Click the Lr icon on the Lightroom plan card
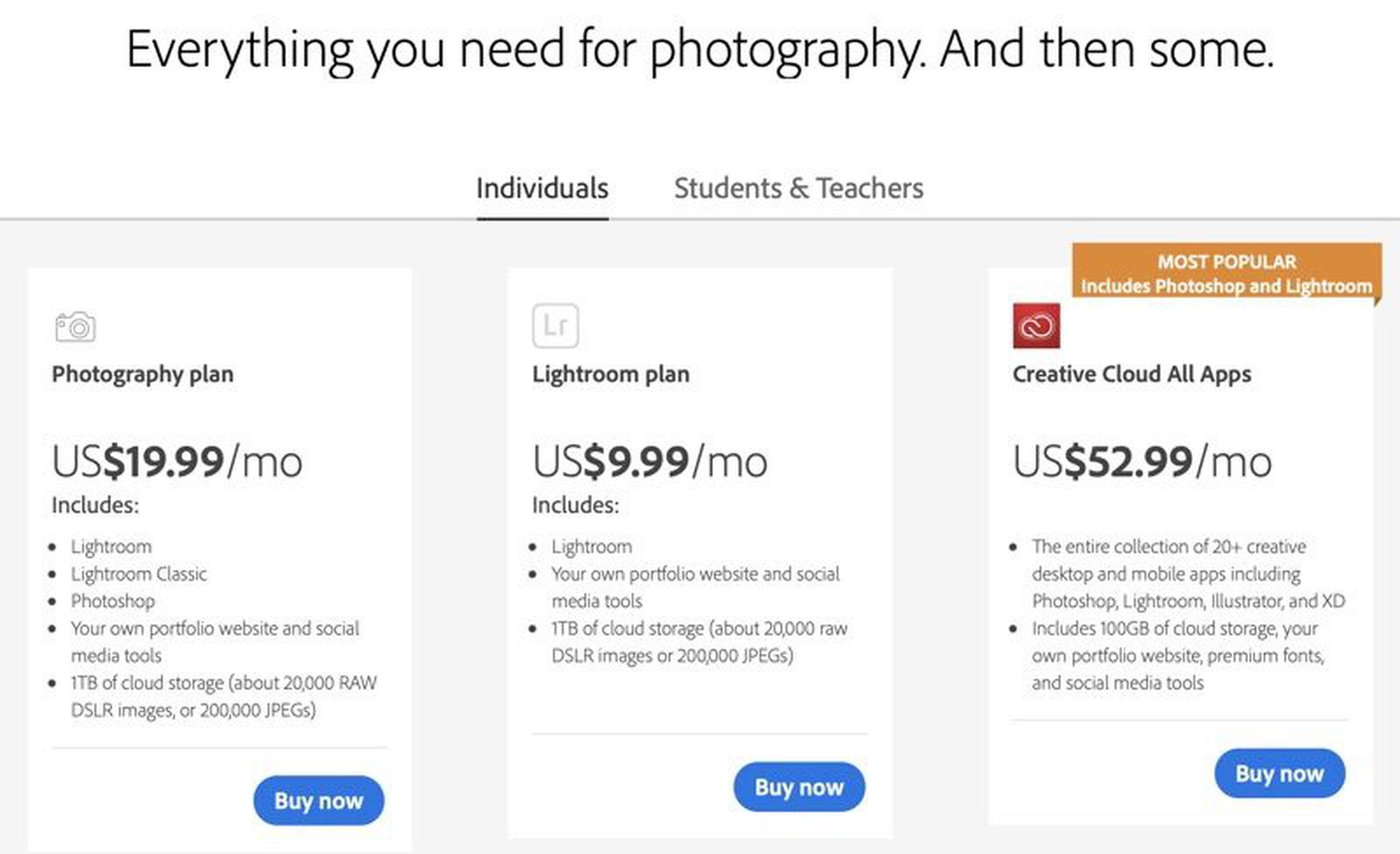The image size is (1400, 854). point(556,326)
